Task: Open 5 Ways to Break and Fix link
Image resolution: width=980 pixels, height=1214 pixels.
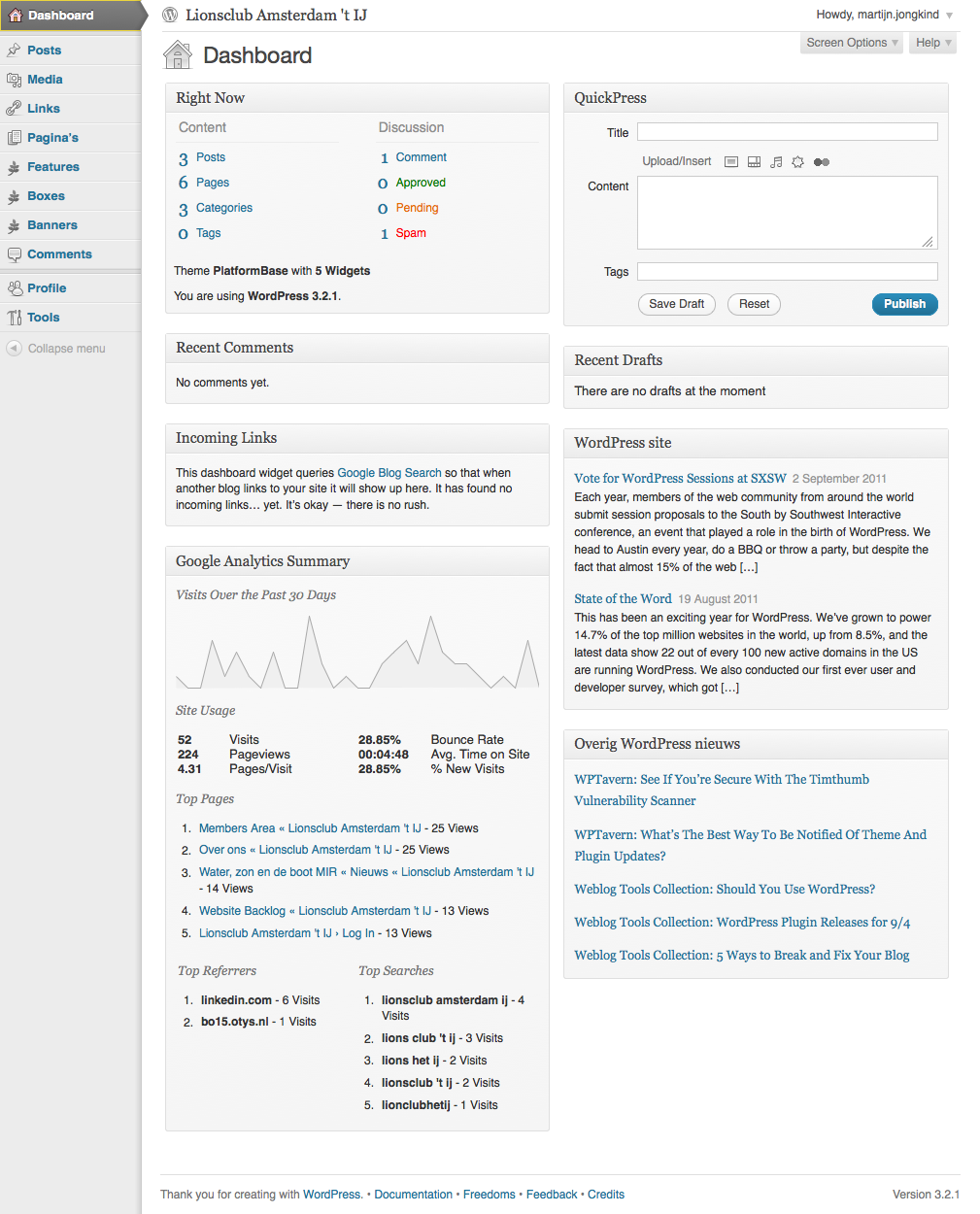Action: [x=742, y=955]
